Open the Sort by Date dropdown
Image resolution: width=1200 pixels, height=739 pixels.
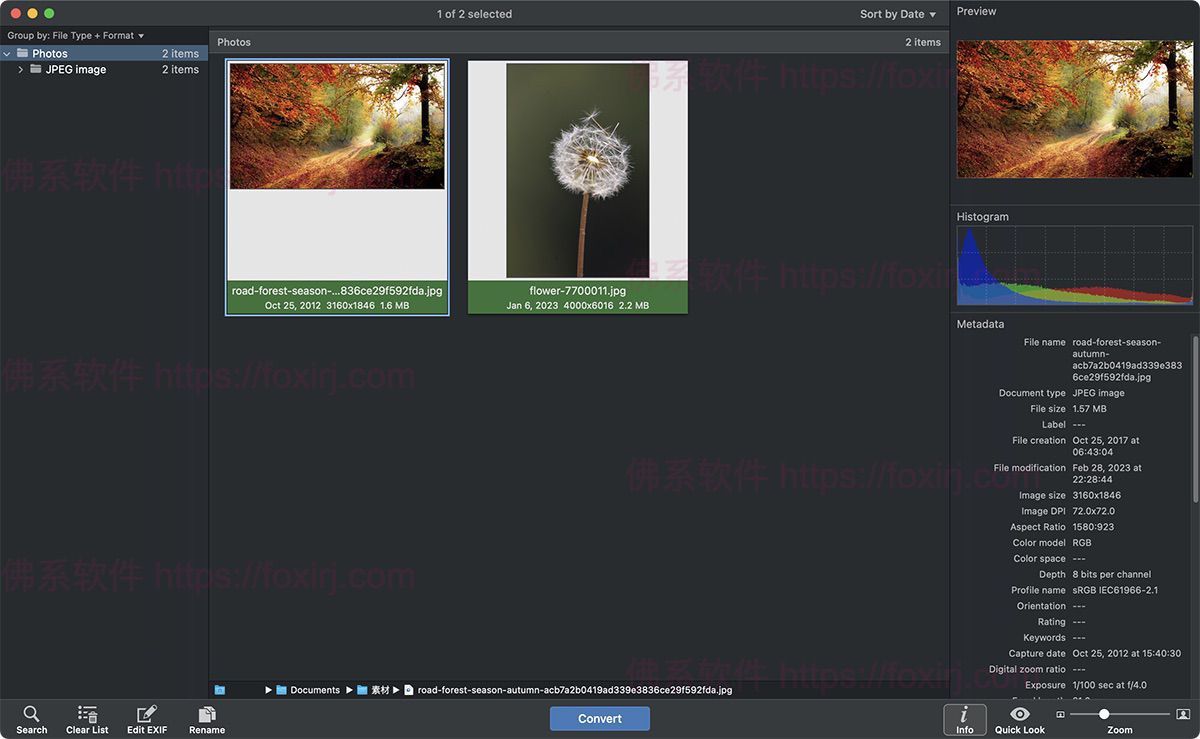click(x=898, y=13)
